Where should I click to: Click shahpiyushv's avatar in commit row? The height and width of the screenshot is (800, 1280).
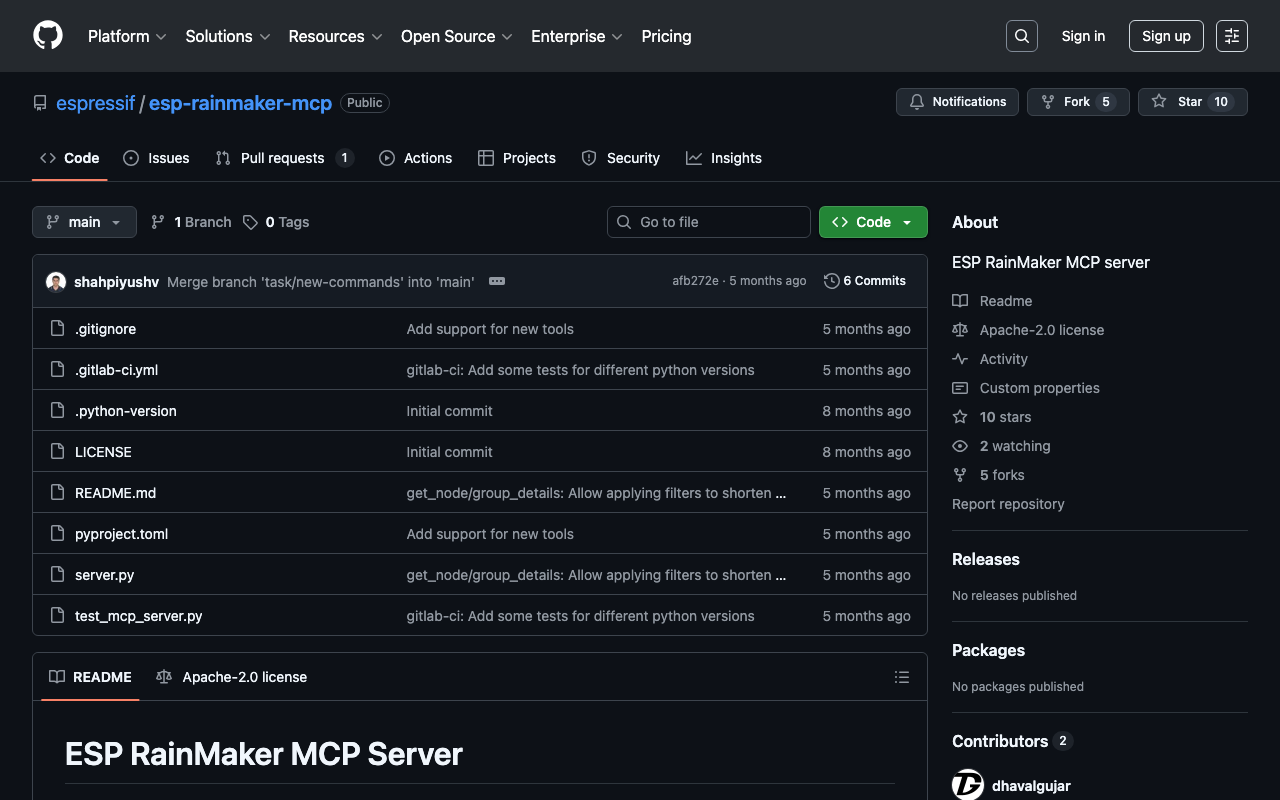[x=56, y=282]
